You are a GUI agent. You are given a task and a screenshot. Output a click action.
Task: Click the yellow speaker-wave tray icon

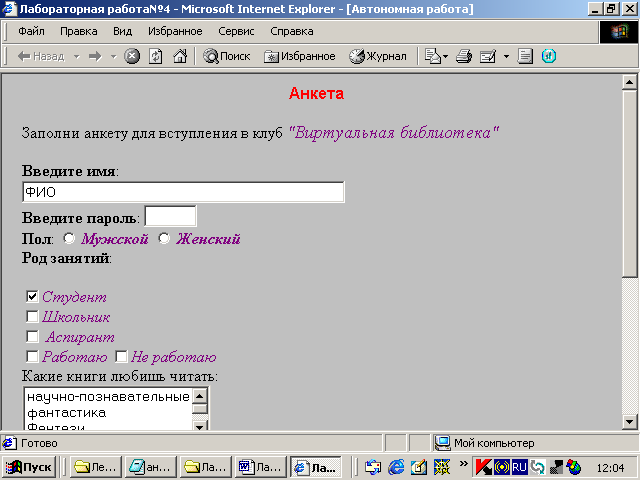(502, 467)
